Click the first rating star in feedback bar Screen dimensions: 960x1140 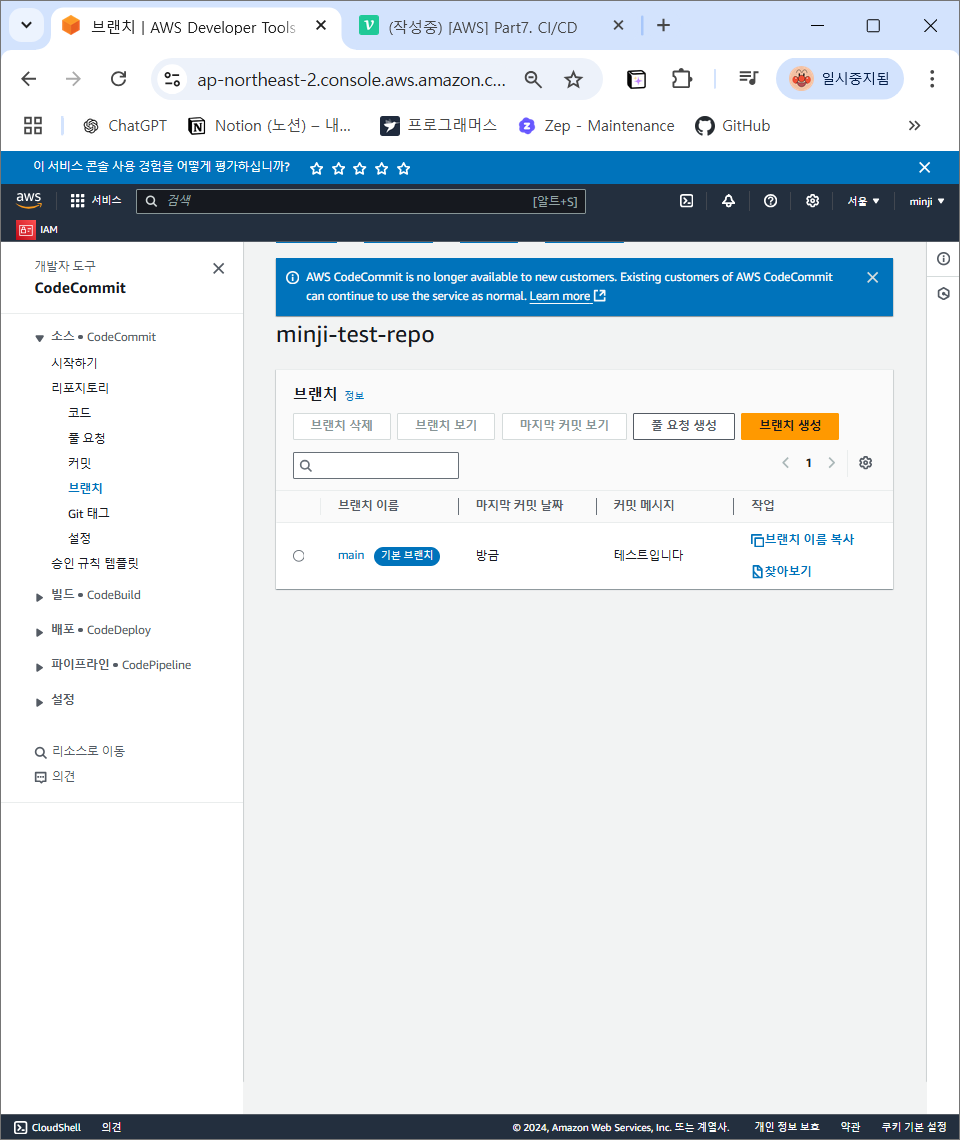pos(316,169)
